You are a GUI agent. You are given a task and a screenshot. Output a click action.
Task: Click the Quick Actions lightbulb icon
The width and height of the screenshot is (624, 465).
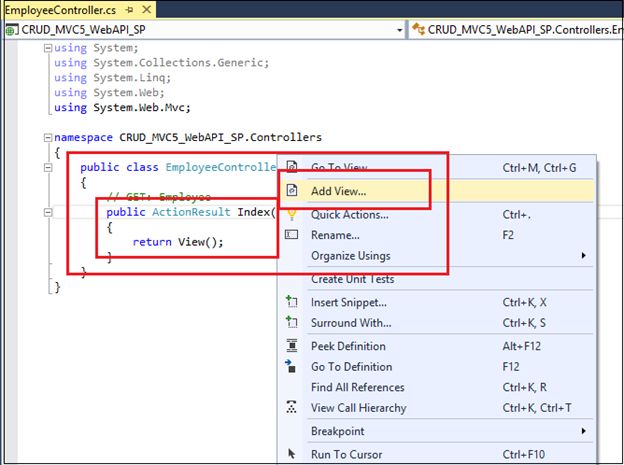pos(292,215)
